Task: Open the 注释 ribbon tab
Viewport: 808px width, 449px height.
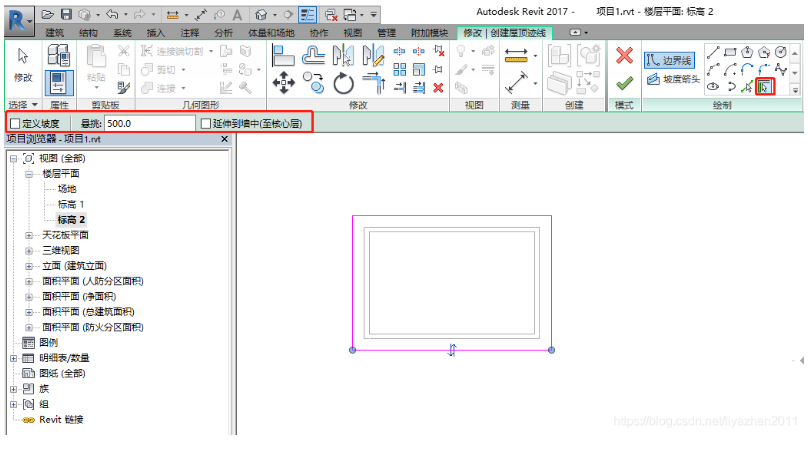Action: click(x=190, y=33)
